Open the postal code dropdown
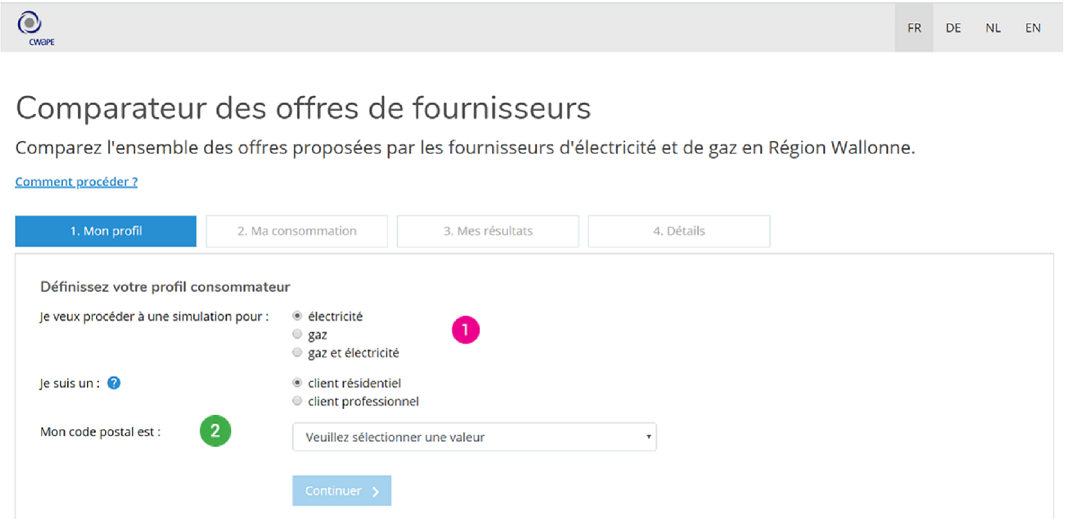The width and height of the screenshot is (1072, 532). (474, 437)
